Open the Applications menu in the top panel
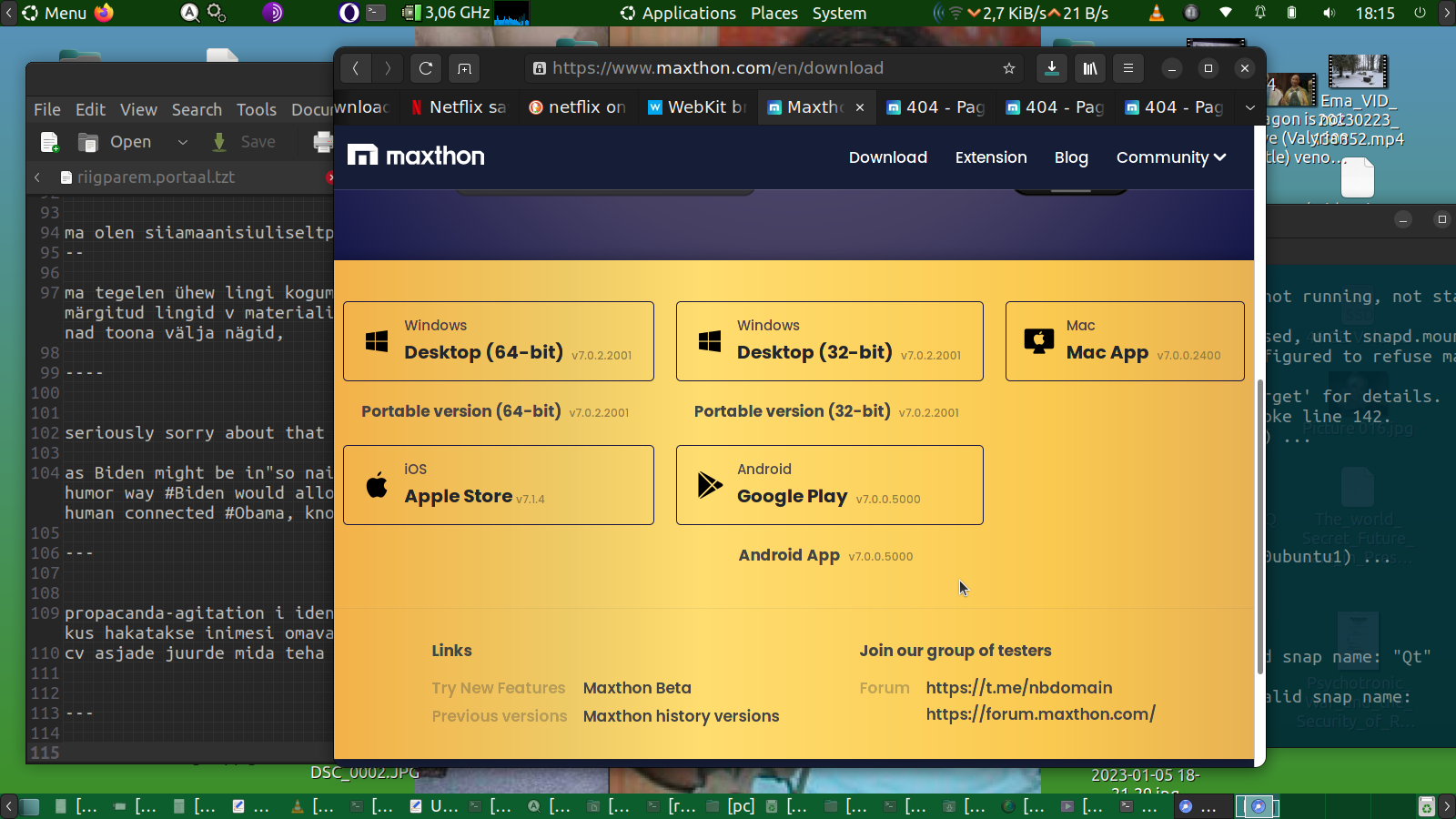The height and width of the screenshot is (819, 1456). click(x=678, y=13)
